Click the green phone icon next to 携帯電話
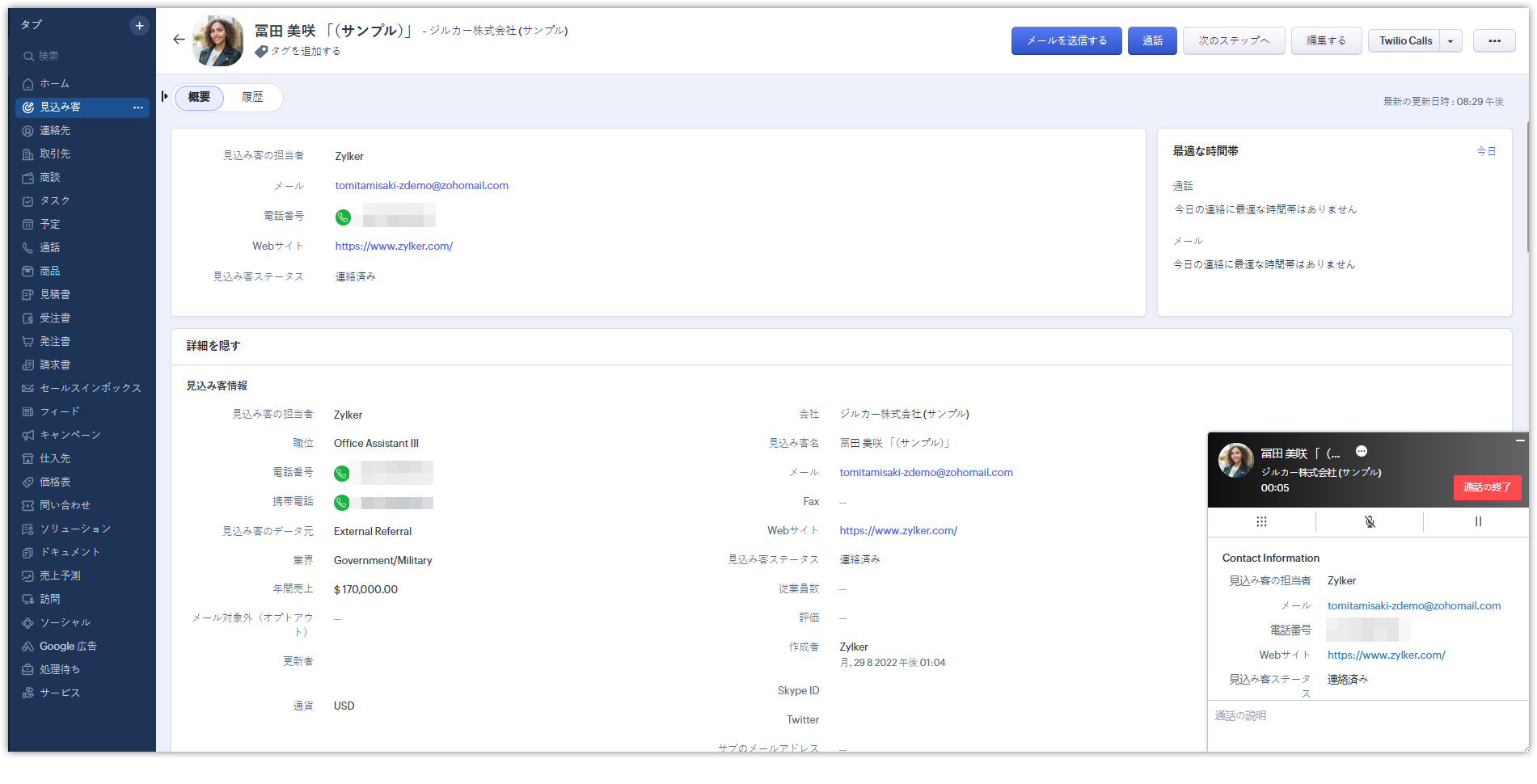Image resolution: width=1537 pixels, height=784 pixels. [x=342, y=503]
